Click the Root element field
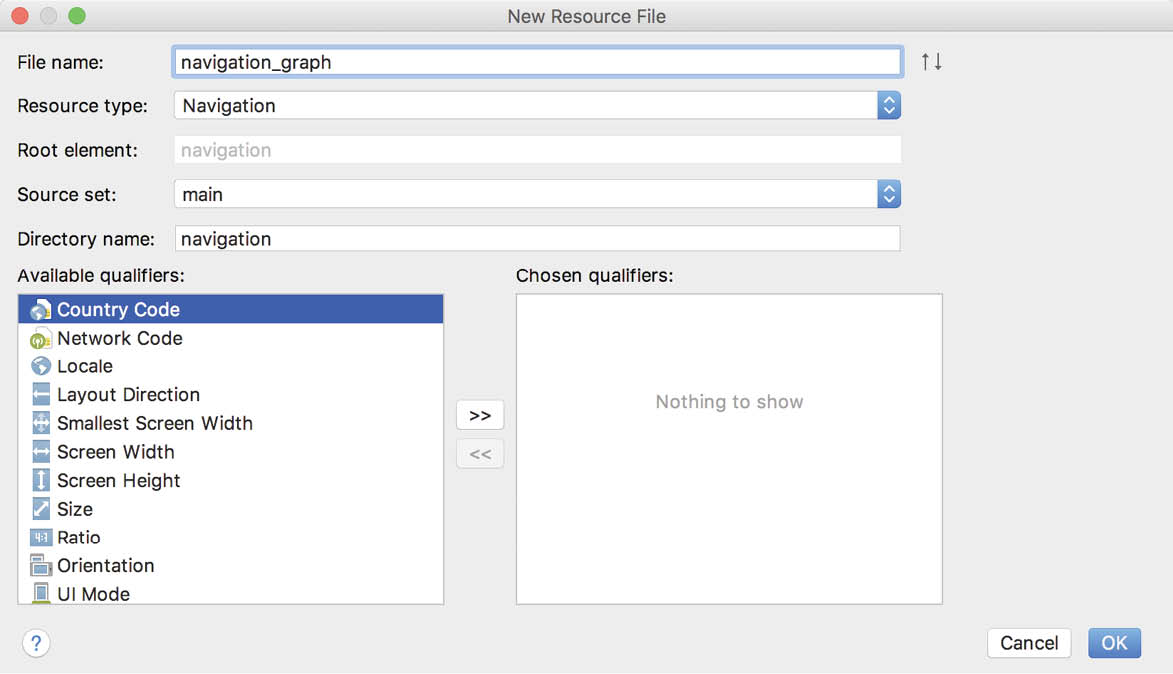The height and width of the screenshot is (674, 1173). tap(537, 150)
